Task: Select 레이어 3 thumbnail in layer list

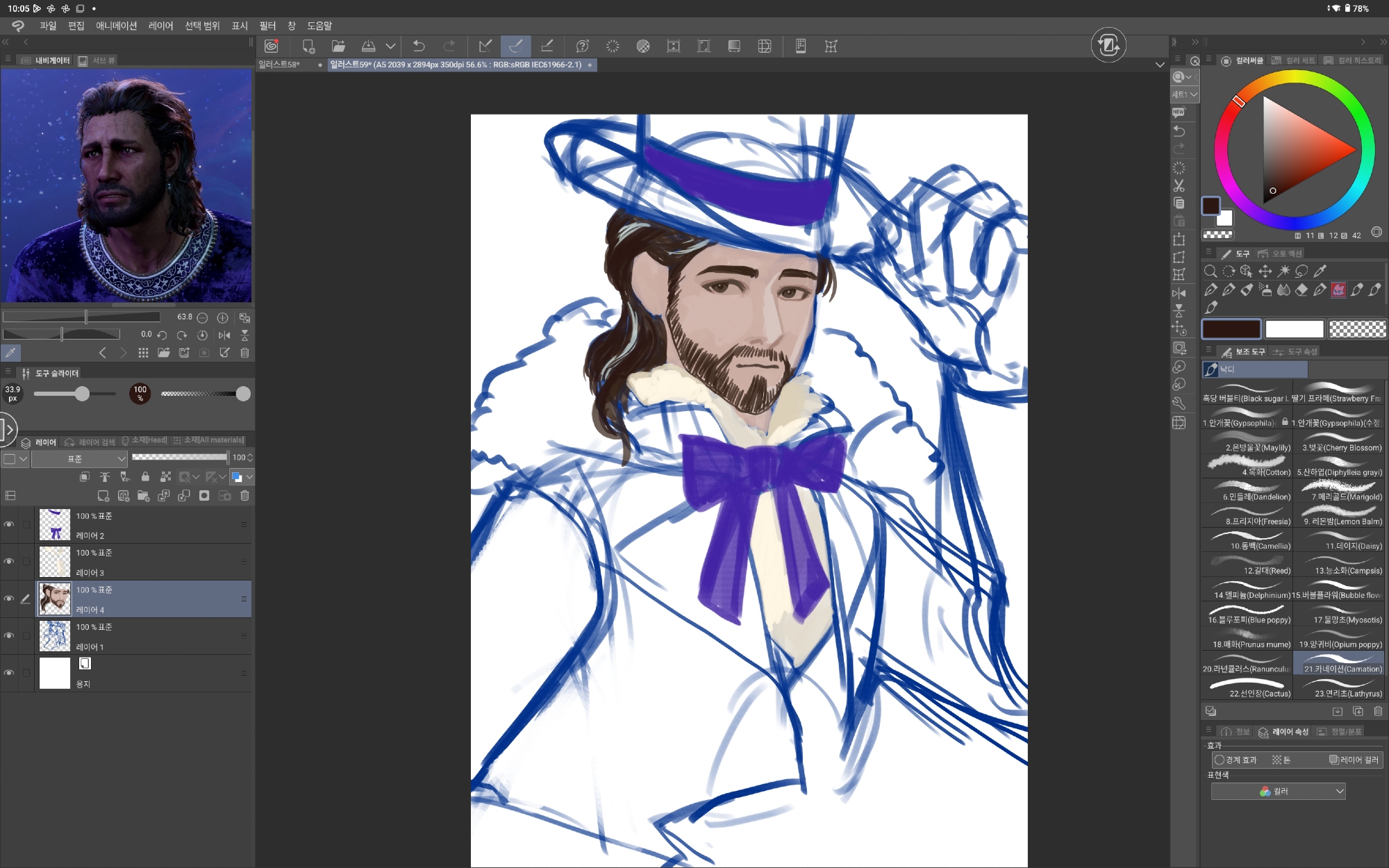Action: coord(55,562)
